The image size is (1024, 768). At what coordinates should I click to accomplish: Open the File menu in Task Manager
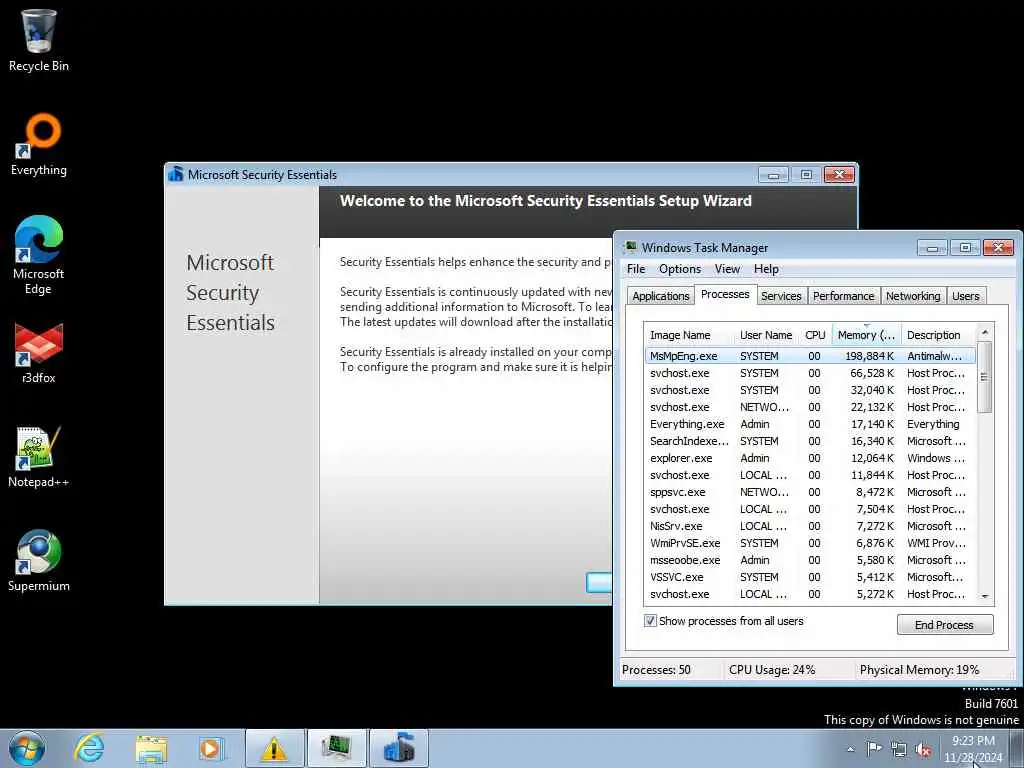pyautogui.click(x=635, y=269)
